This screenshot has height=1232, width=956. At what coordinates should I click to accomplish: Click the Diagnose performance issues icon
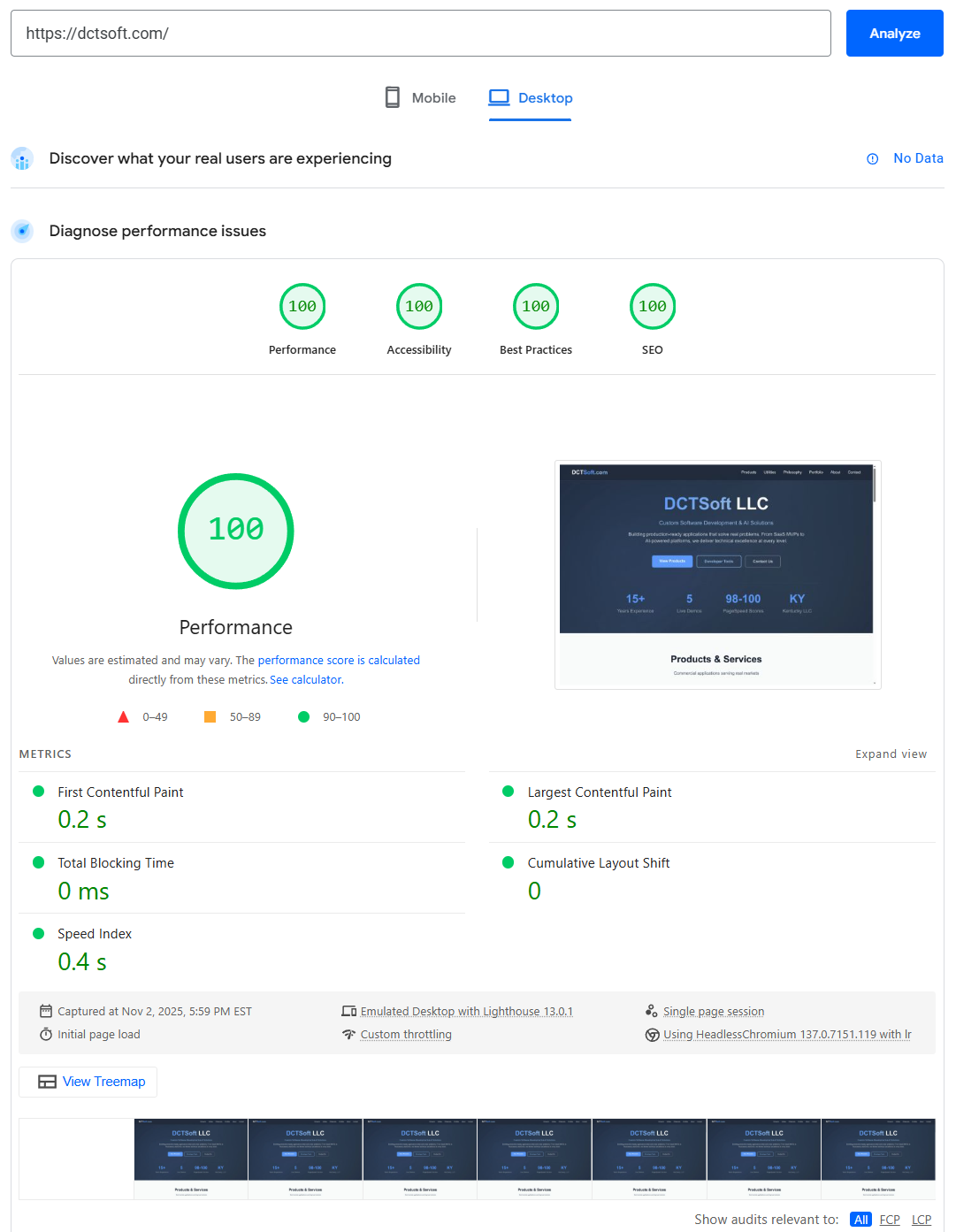tap(22, 231)
